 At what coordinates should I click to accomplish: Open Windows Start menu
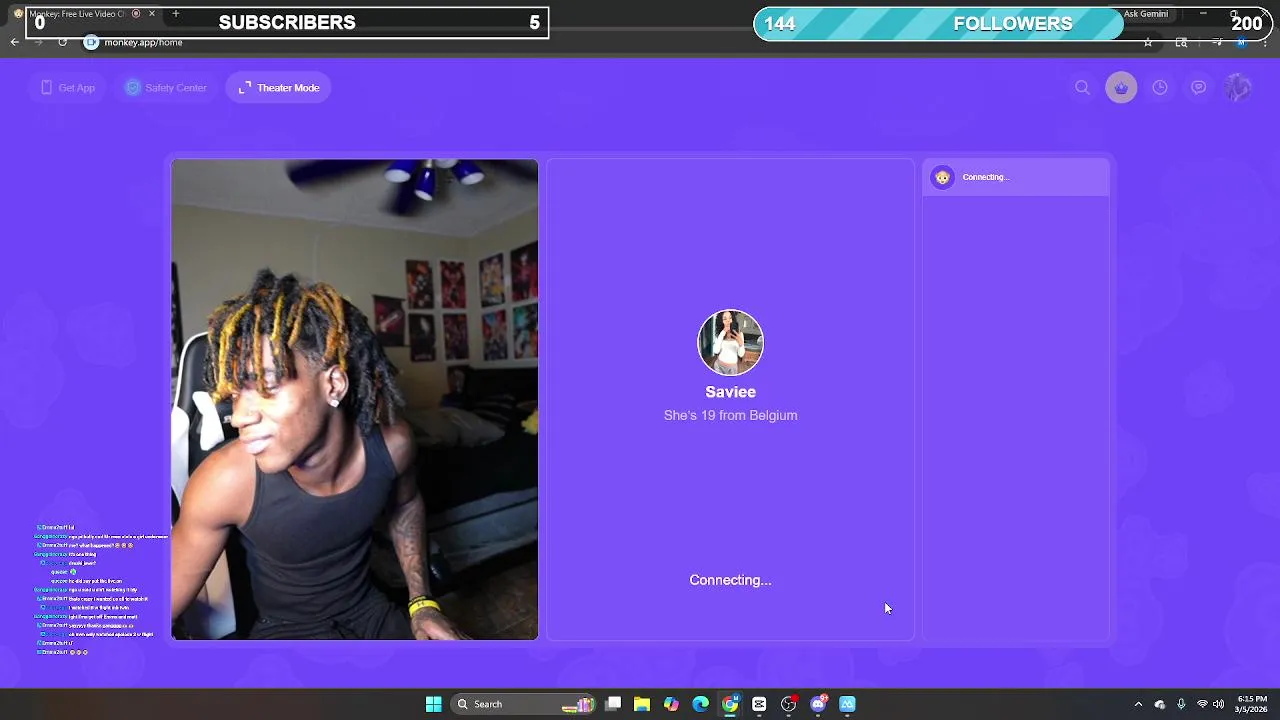tap(434, 704)
